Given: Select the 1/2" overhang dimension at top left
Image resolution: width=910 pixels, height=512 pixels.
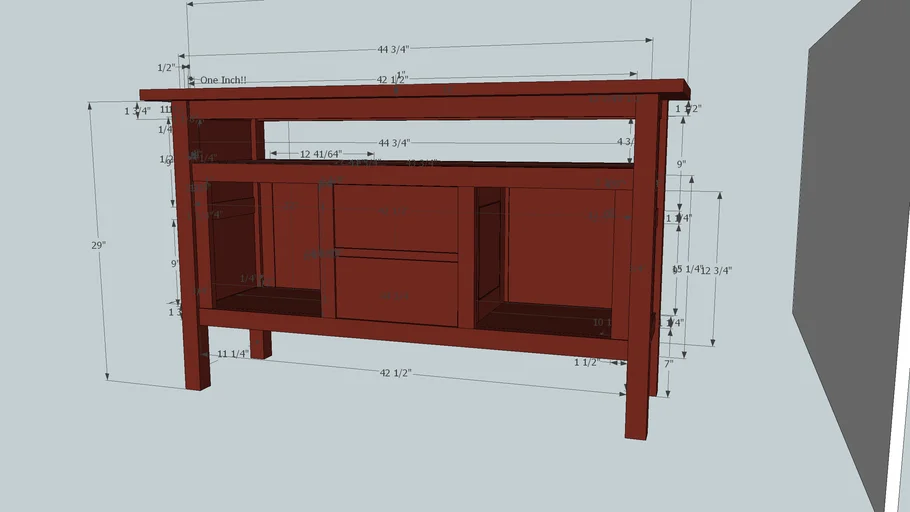Looking at the screenshot, I should point(166,67).
